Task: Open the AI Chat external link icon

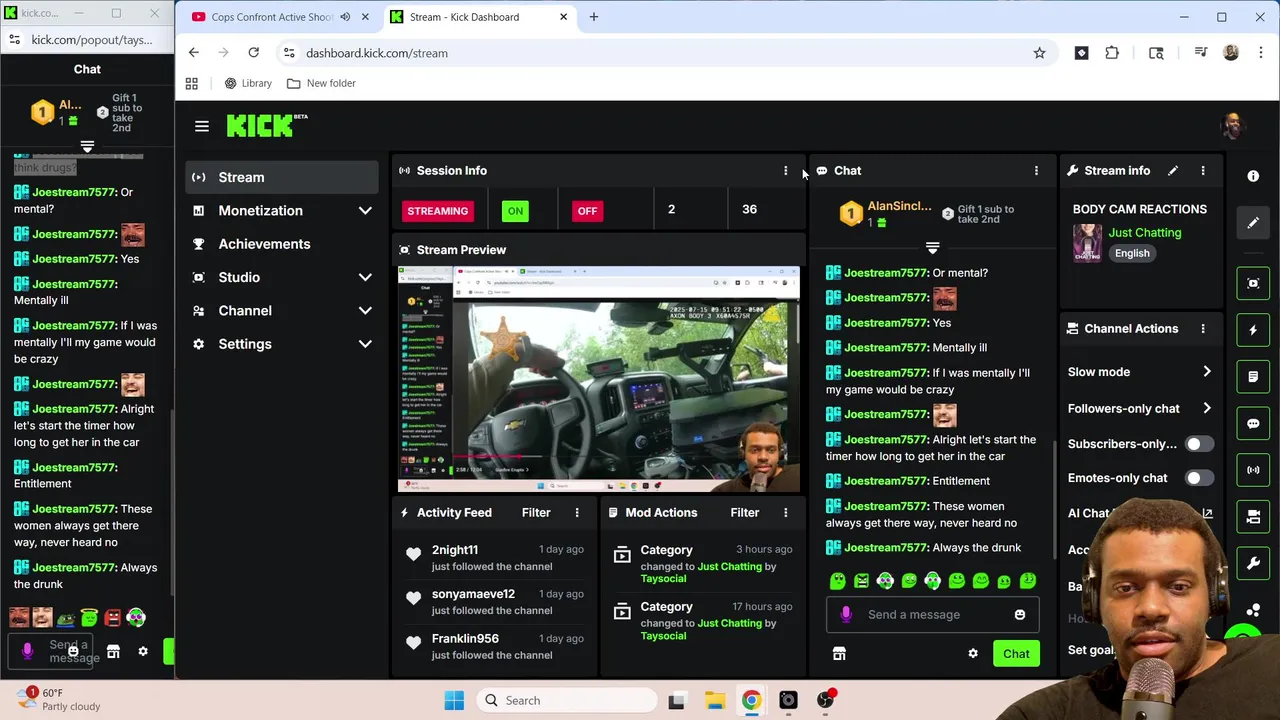Action: click(1207, 513)
